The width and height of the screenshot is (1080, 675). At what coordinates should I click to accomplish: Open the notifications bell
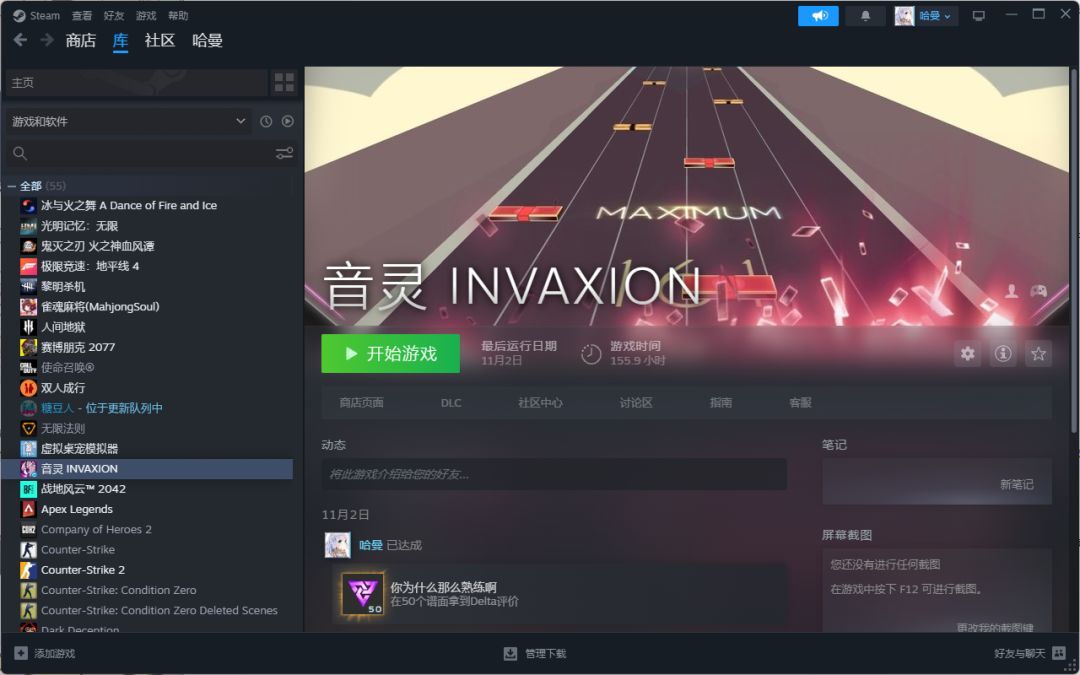click(x=866, y=15)
